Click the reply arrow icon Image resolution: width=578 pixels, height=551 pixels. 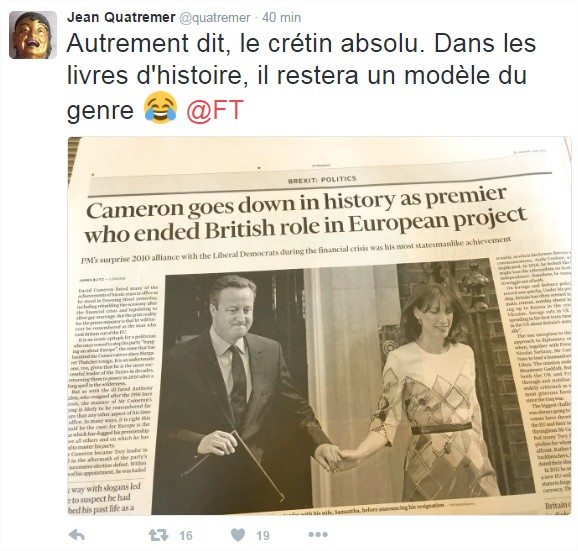click(x=77, y=535)
